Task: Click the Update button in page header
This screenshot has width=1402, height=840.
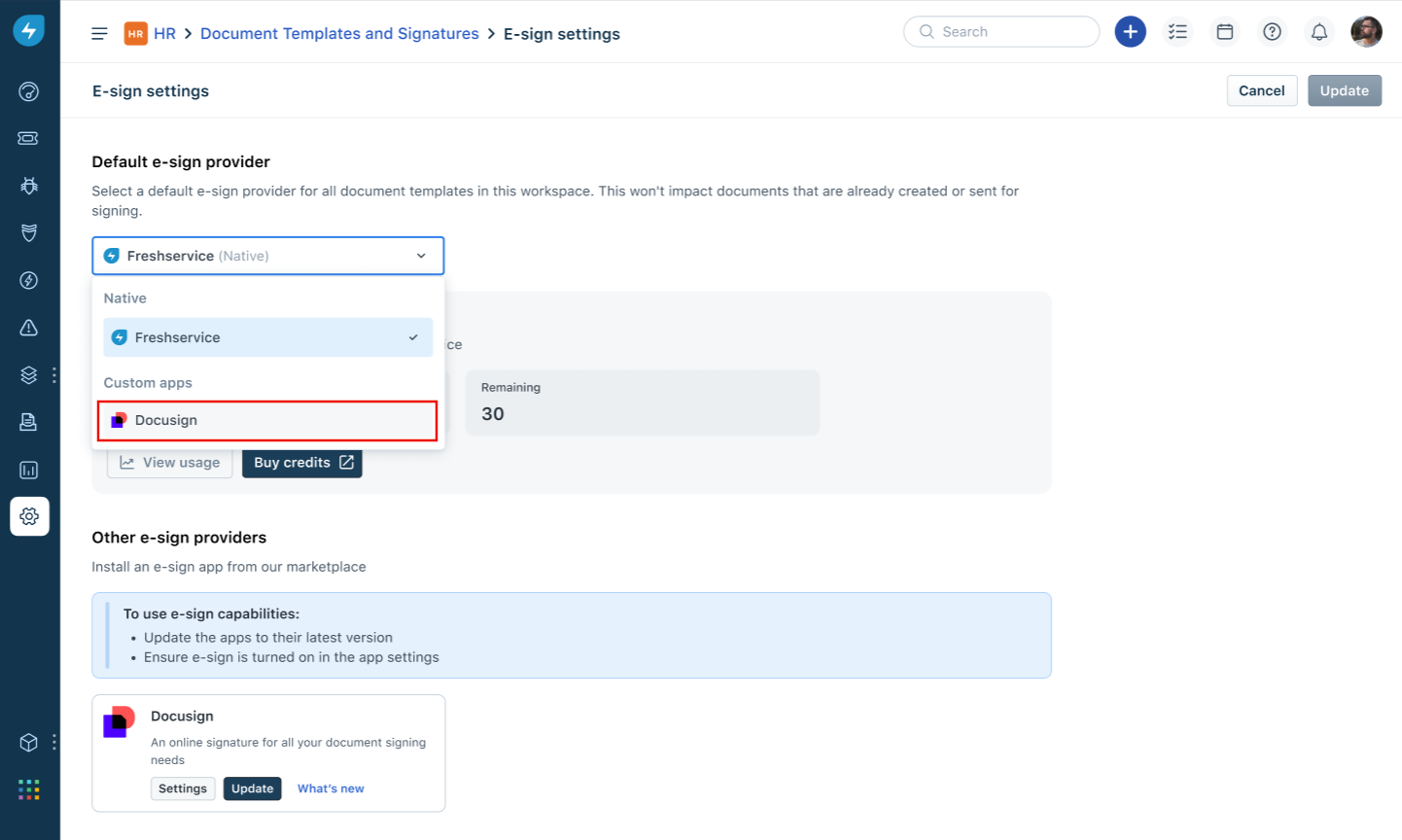Action: tap(1345, 90)
